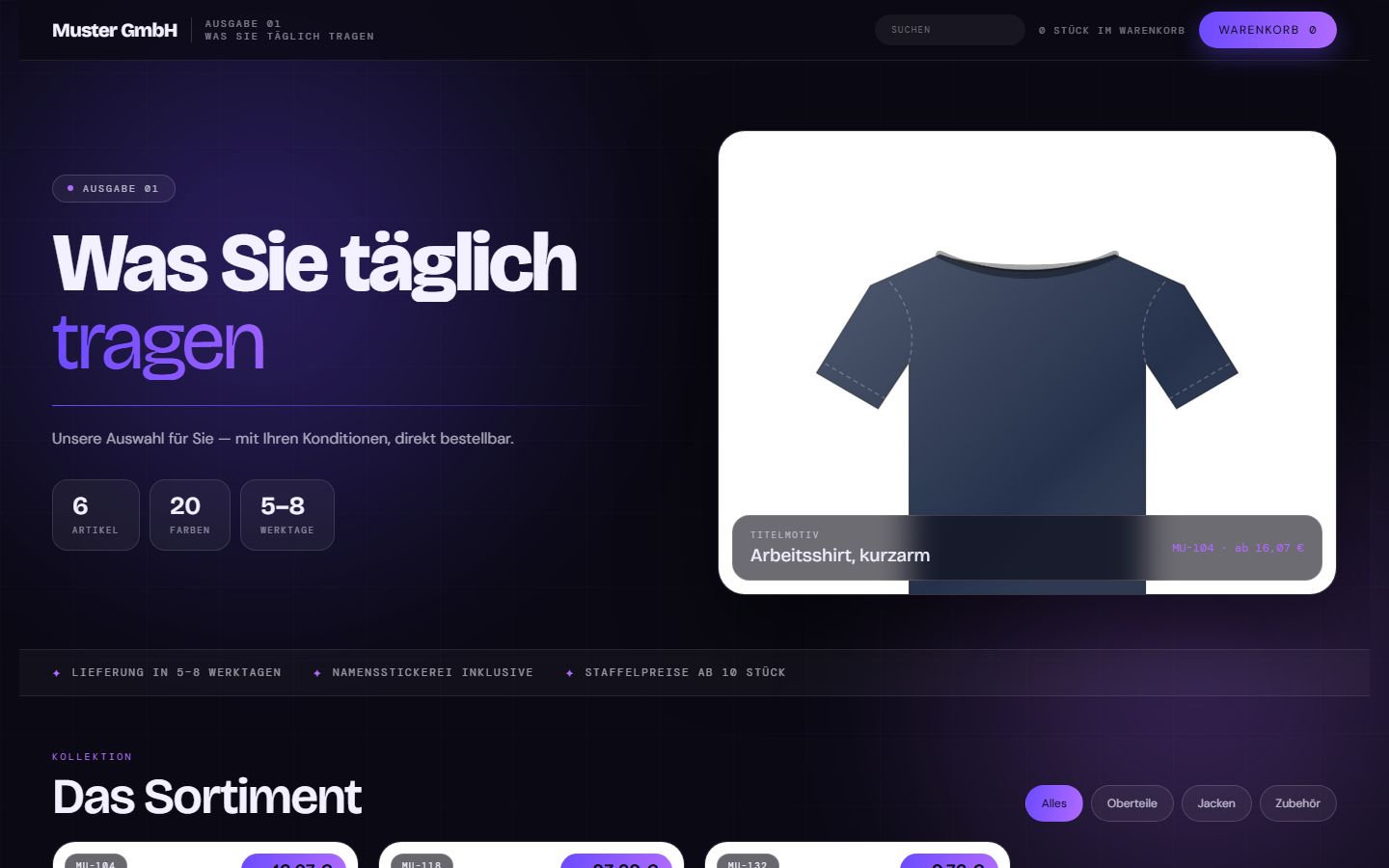Click the 'Kollektion' label above Das Sortiment
The width and height of the screenshot is (1389, 868).
[92, 757]
